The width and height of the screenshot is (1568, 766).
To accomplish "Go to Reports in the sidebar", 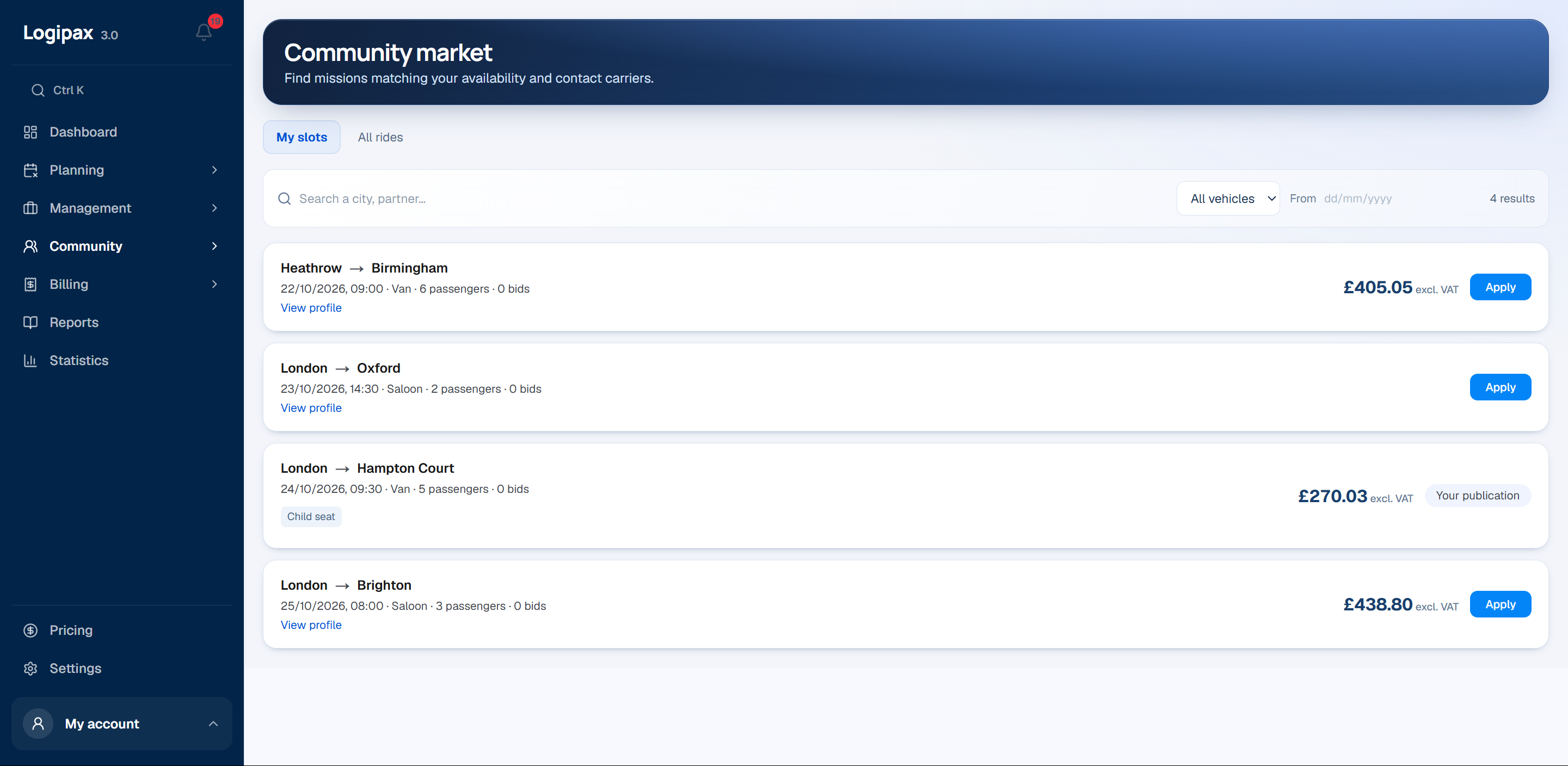I will 121,323.
